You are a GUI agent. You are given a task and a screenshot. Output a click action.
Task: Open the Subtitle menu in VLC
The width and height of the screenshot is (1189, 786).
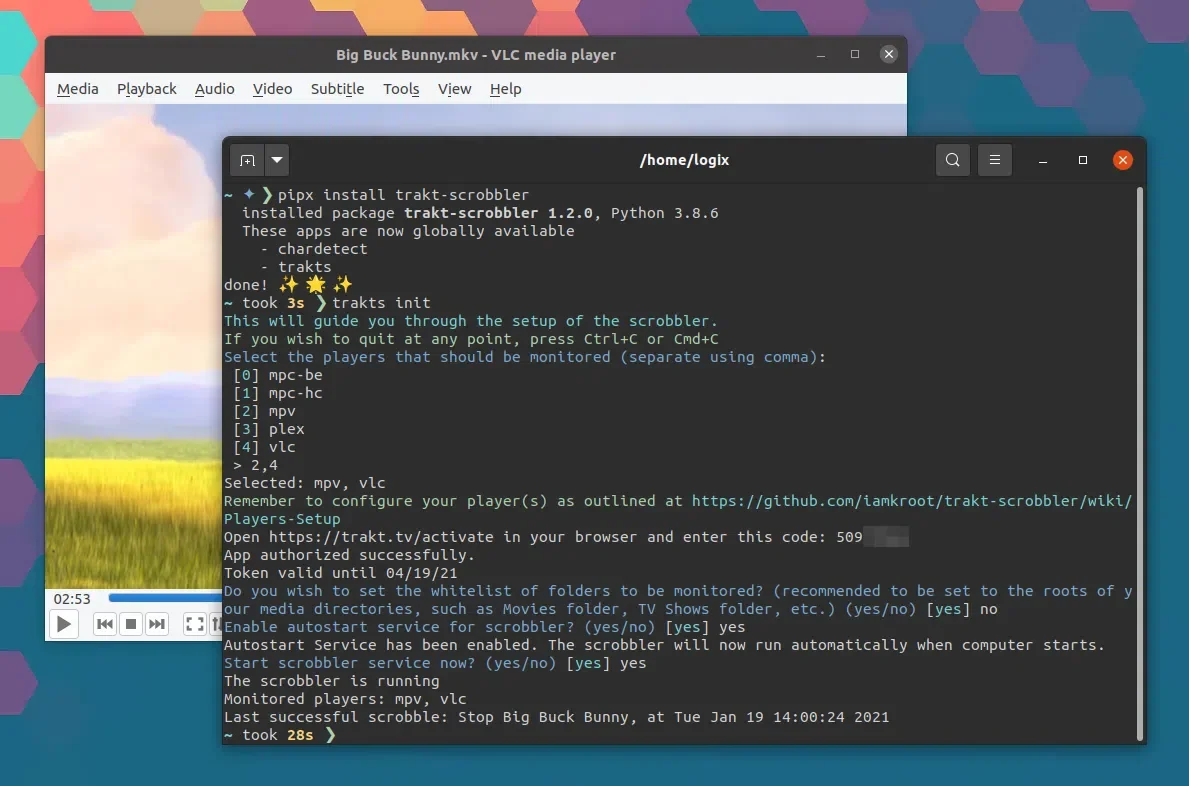coord(337,89)
